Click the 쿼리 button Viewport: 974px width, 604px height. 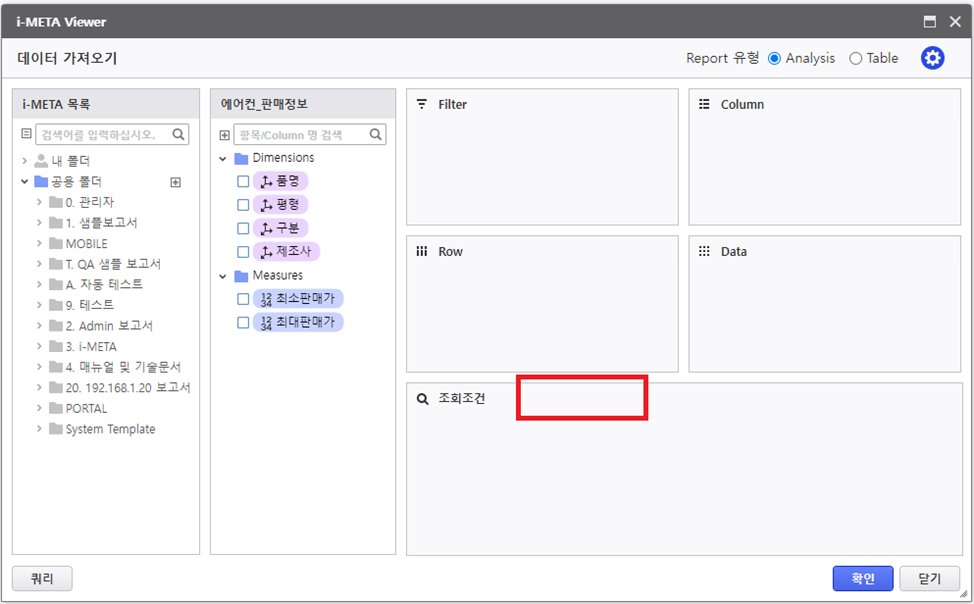(x=42, y=578)
